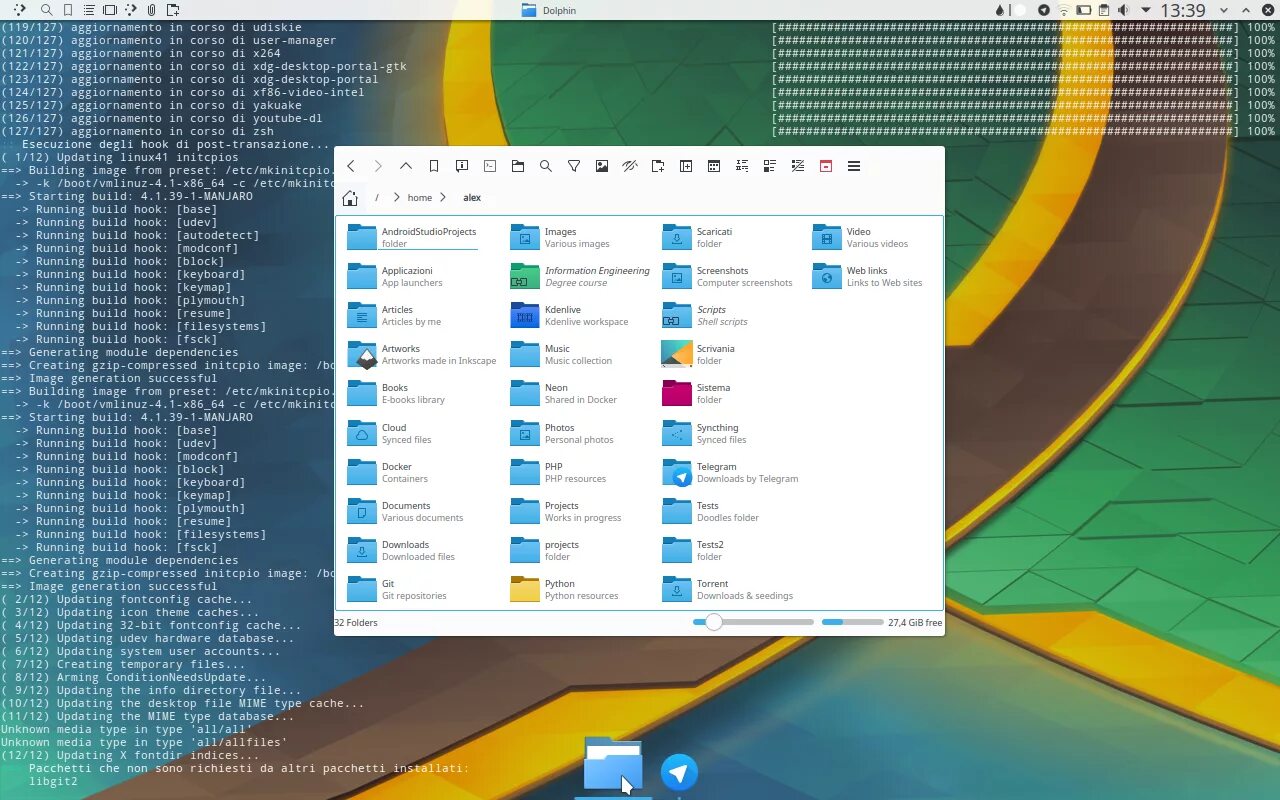This screenshot has width=1280, height=800.
Task: Select the Web links folder
Action: click(x=867, y=276)
